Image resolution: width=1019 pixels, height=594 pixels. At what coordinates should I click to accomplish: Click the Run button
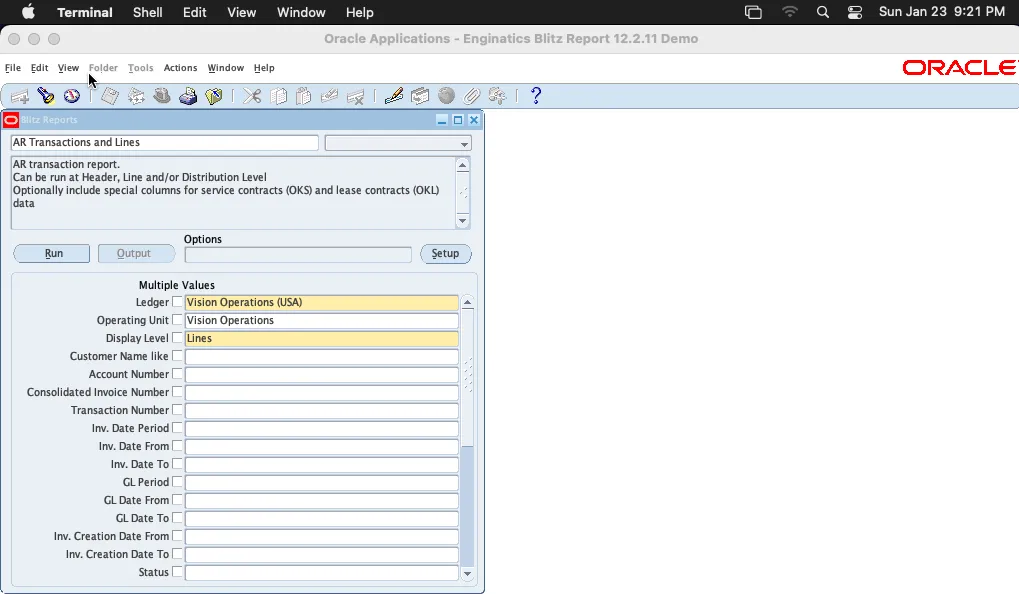pos(52,253)
